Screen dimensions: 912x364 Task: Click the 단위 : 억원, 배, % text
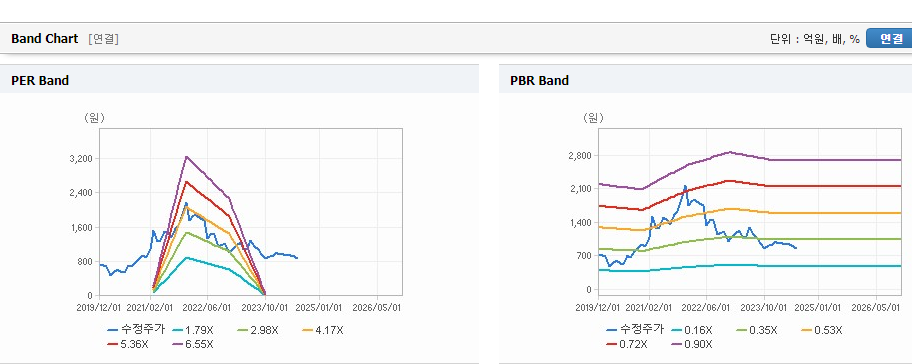click(814, 39)
